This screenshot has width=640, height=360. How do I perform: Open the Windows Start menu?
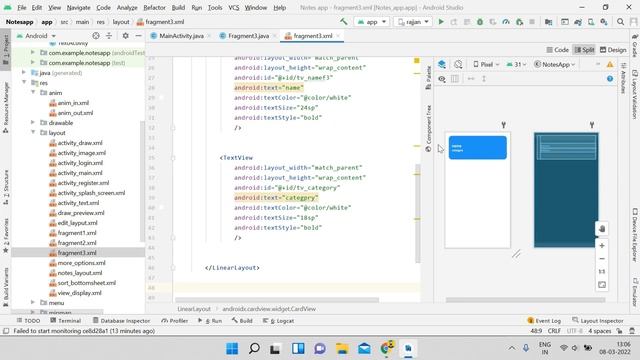tap(232, 349)
